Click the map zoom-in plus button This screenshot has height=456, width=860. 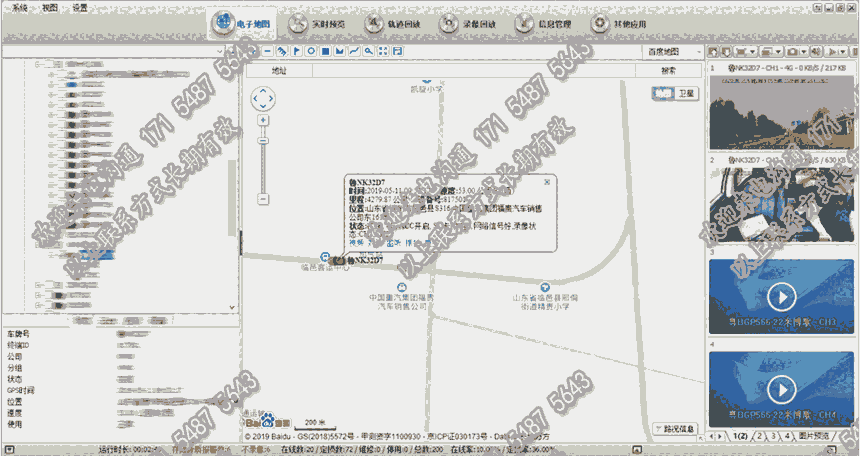click(x=263, y=120)
